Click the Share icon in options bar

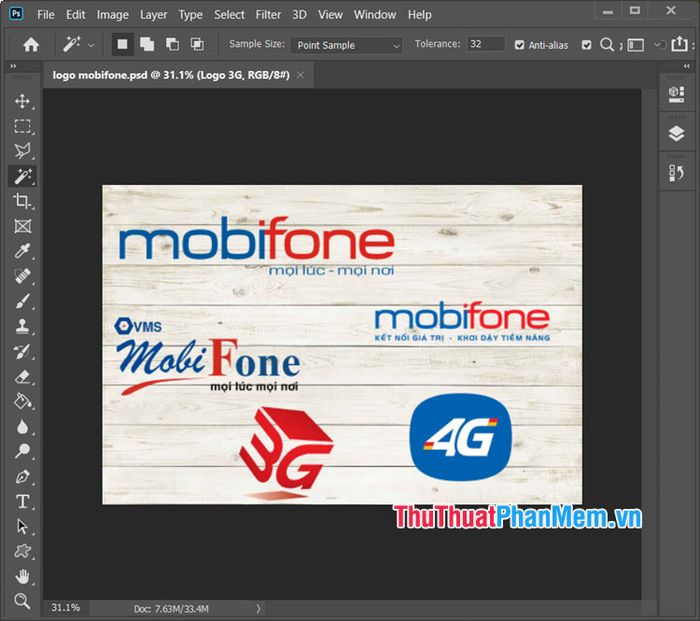pyautogui.click(x=679, y=44)
